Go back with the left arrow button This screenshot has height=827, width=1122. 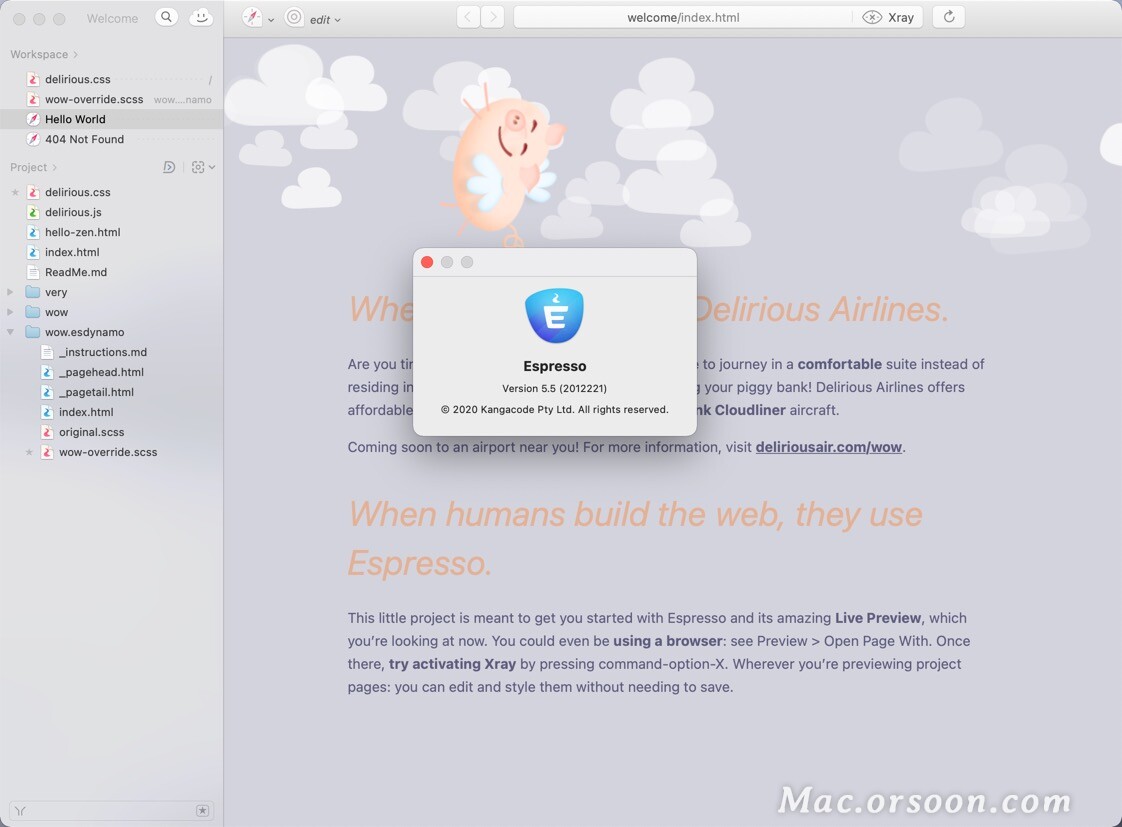[468, 17]
